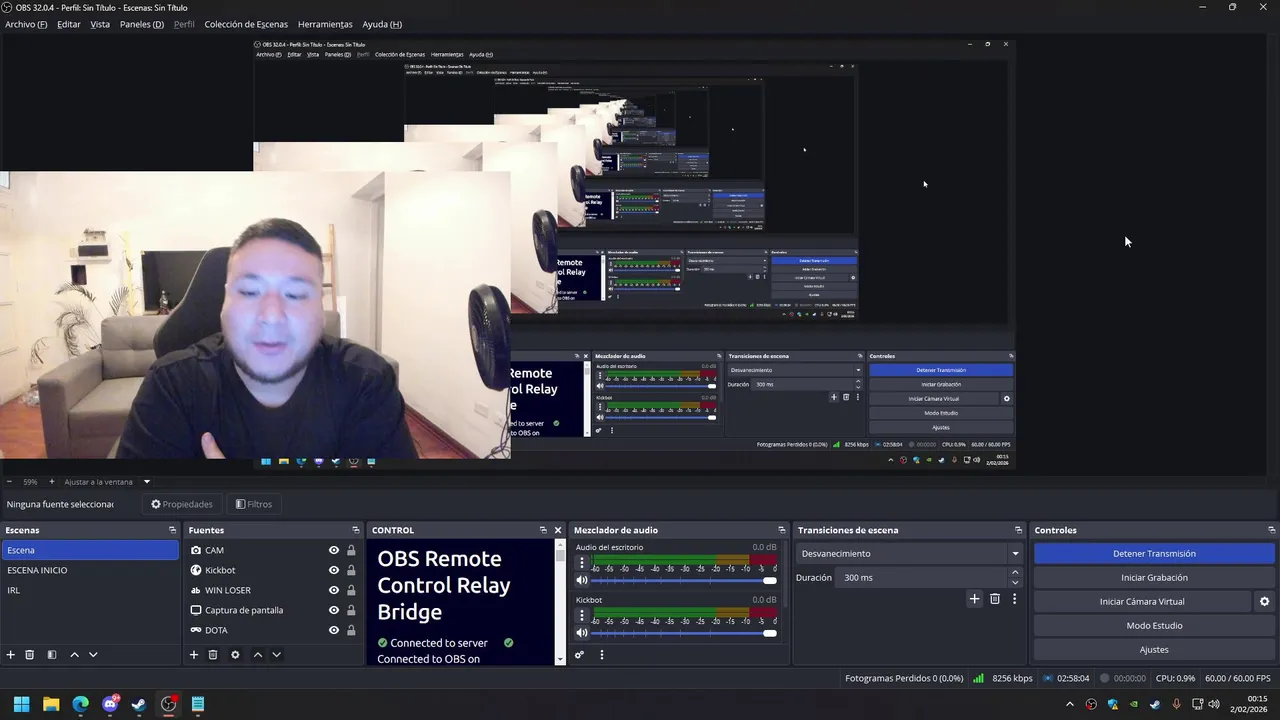This screenshot has height=720, width=1280.
Task: Lock the CAM source
Action: pos(351,550)
